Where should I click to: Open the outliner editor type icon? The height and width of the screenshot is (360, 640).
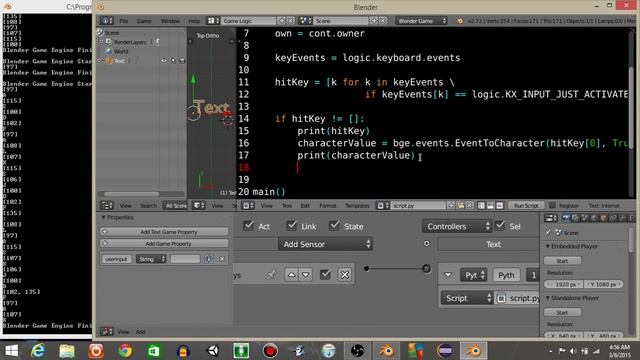(x=107, y=206)
